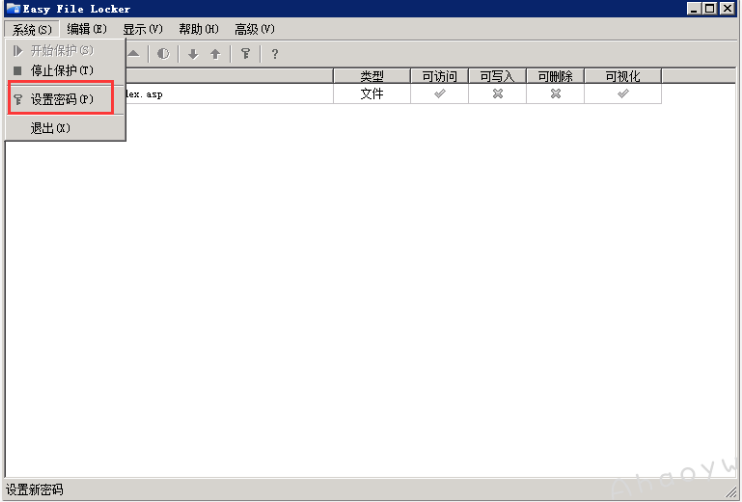Click the key password icon in toolbar
This screenshot has width=742, height=502.
pyautogui.click(x=245, y=54)
